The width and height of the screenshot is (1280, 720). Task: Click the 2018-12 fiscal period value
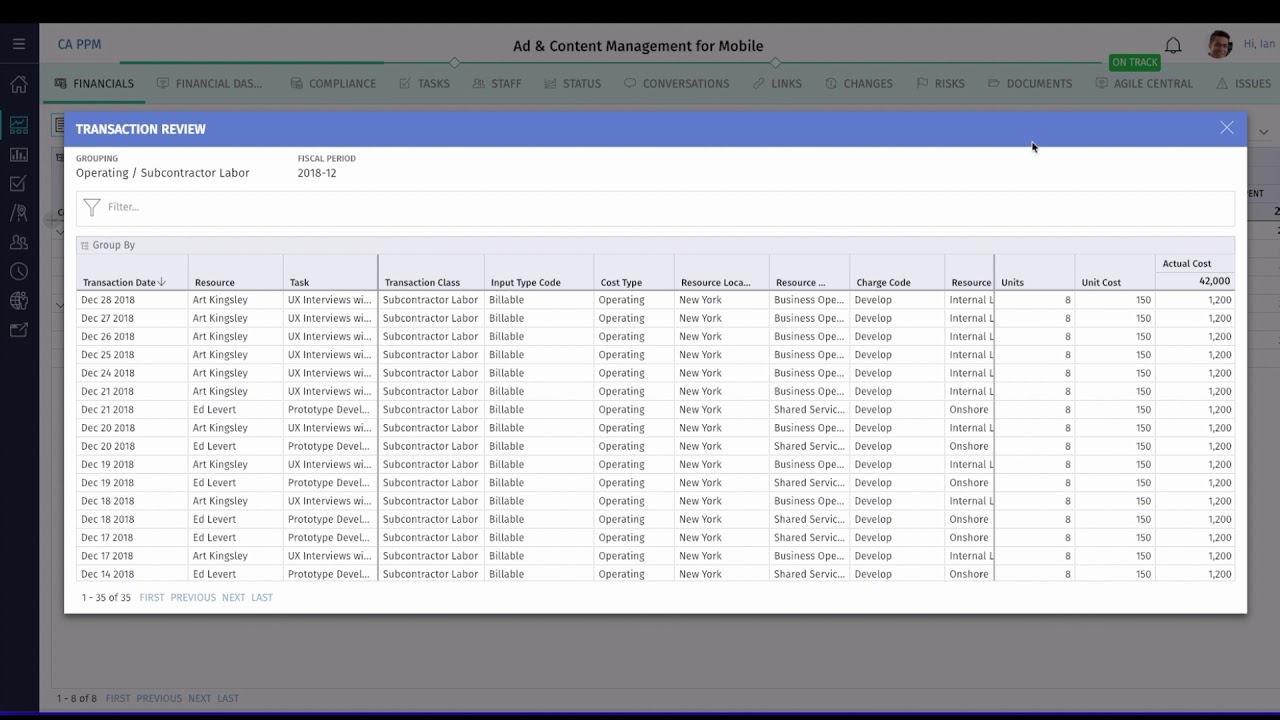317,173
